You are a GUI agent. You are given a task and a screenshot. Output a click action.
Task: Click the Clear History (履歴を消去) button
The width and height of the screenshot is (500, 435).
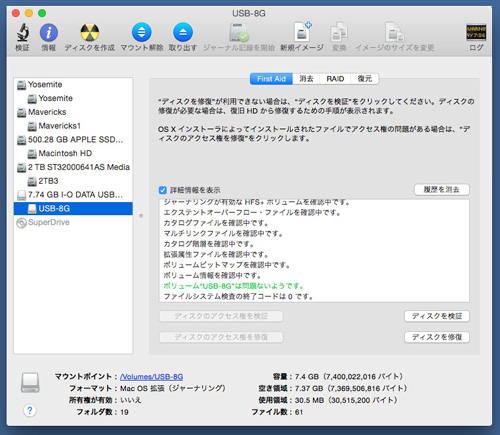(442, 190)
